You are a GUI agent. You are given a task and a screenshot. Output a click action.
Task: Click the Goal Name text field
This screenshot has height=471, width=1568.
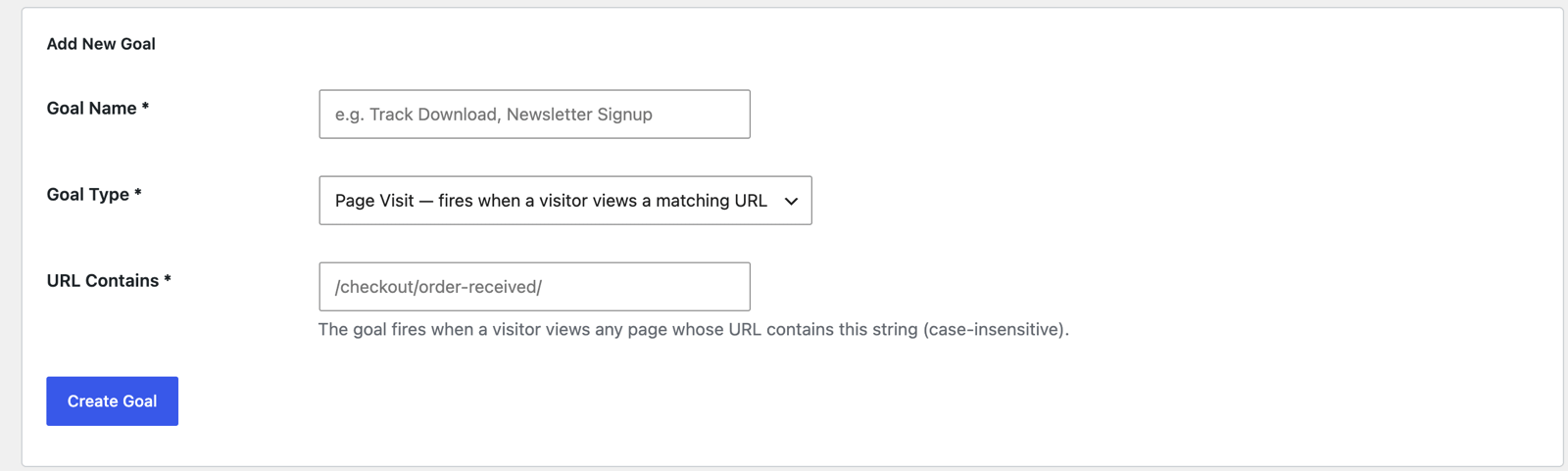coord(534,115)
